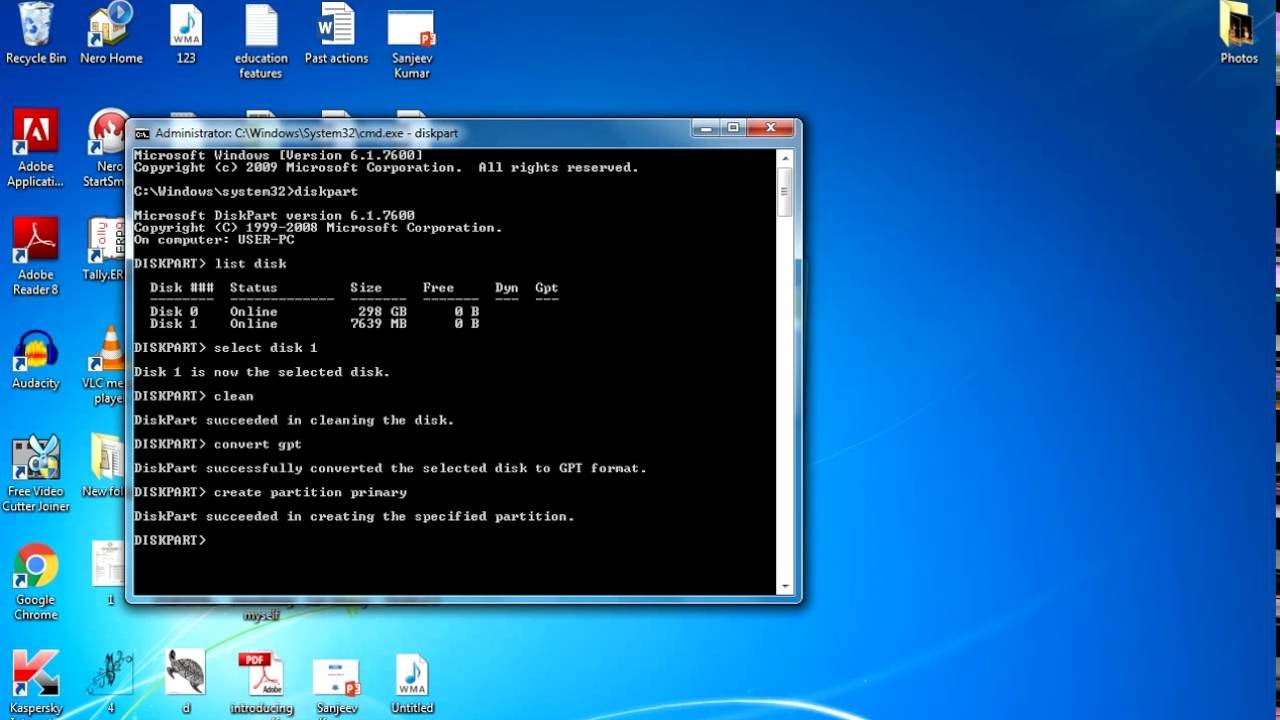Click the 'DiskPart succeeded in cleaning the disk.' line
Image resolution: width=1280 pixels, height=720 pixels.
click(294, 420)
